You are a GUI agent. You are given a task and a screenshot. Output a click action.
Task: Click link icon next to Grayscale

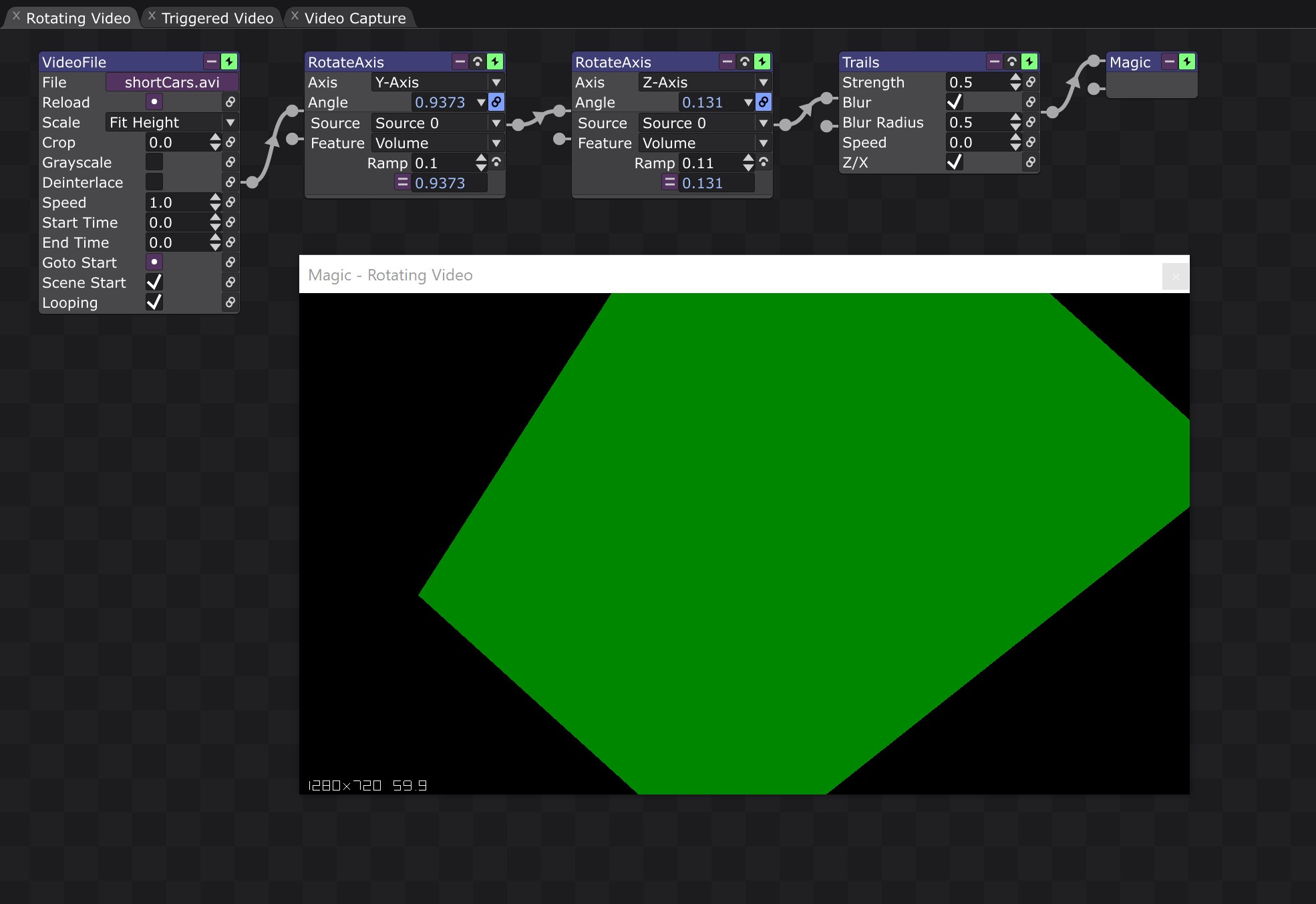pos(230,162)
